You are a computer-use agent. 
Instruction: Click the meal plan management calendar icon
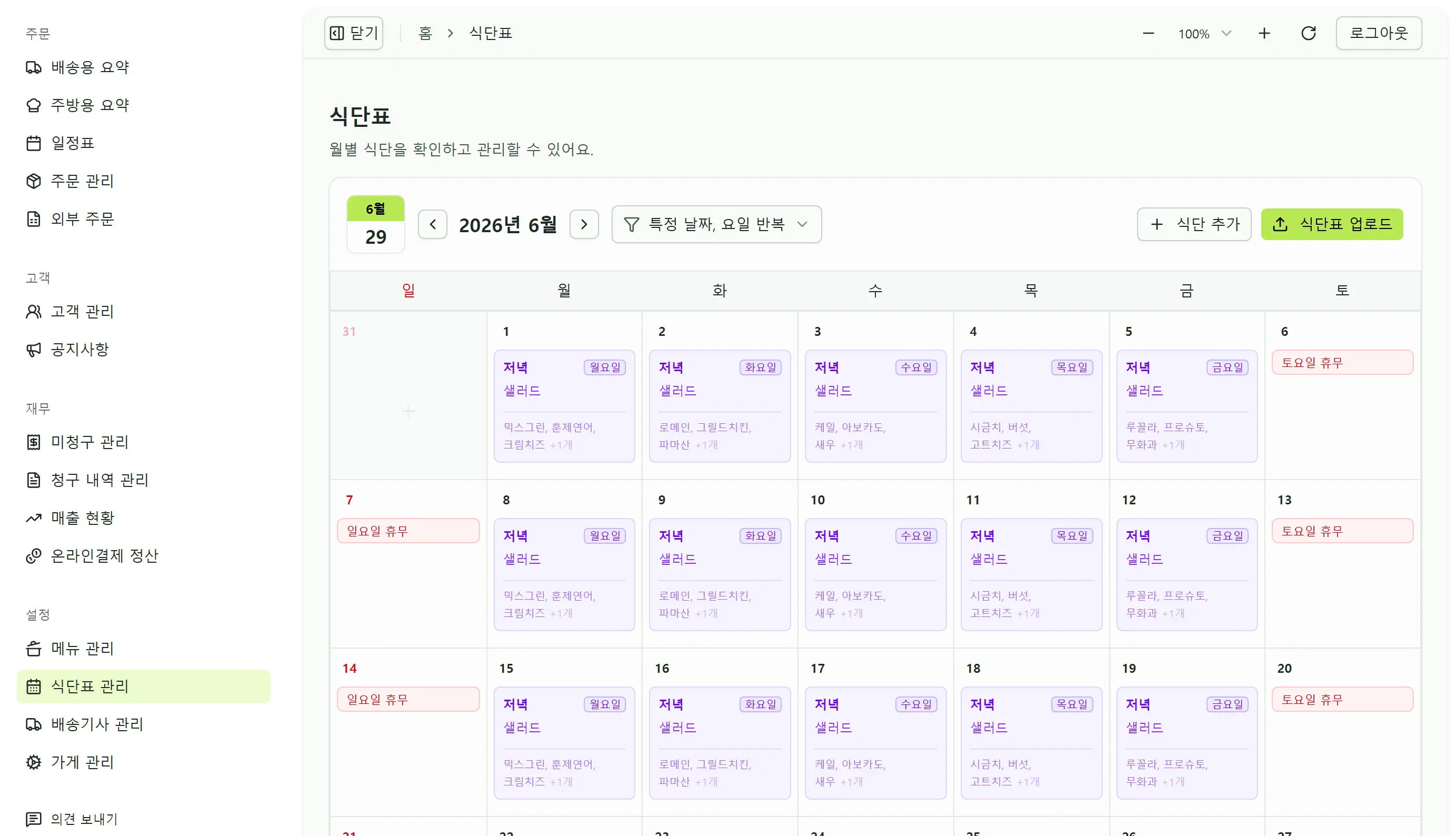(33, 686)
